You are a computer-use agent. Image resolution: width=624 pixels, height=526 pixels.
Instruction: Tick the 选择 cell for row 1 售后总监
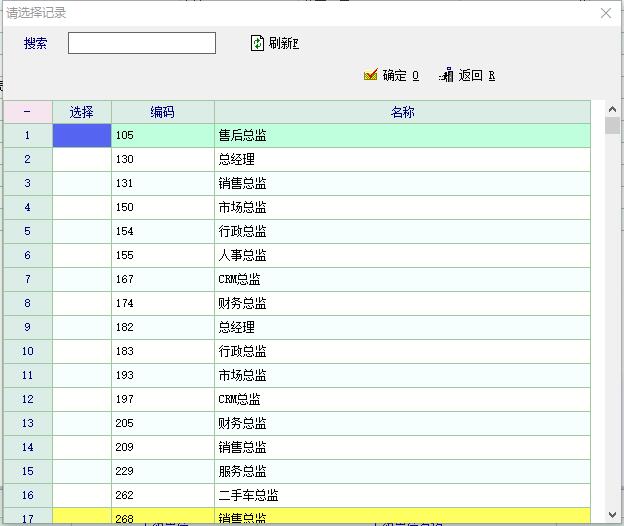[x=82, y=135]
